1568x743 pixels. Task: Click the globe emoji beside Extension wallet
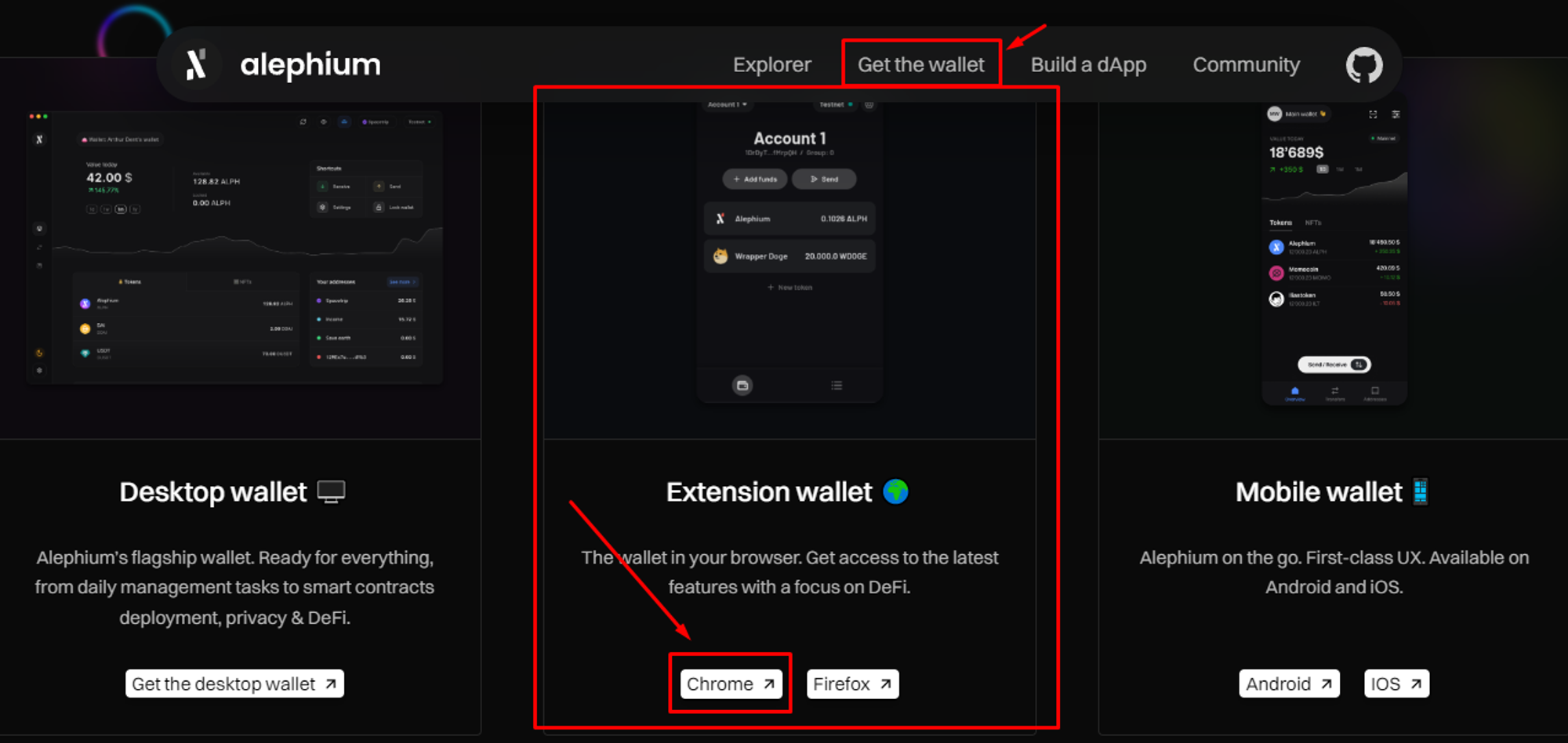pyautogui.click(x=895, y=491)
